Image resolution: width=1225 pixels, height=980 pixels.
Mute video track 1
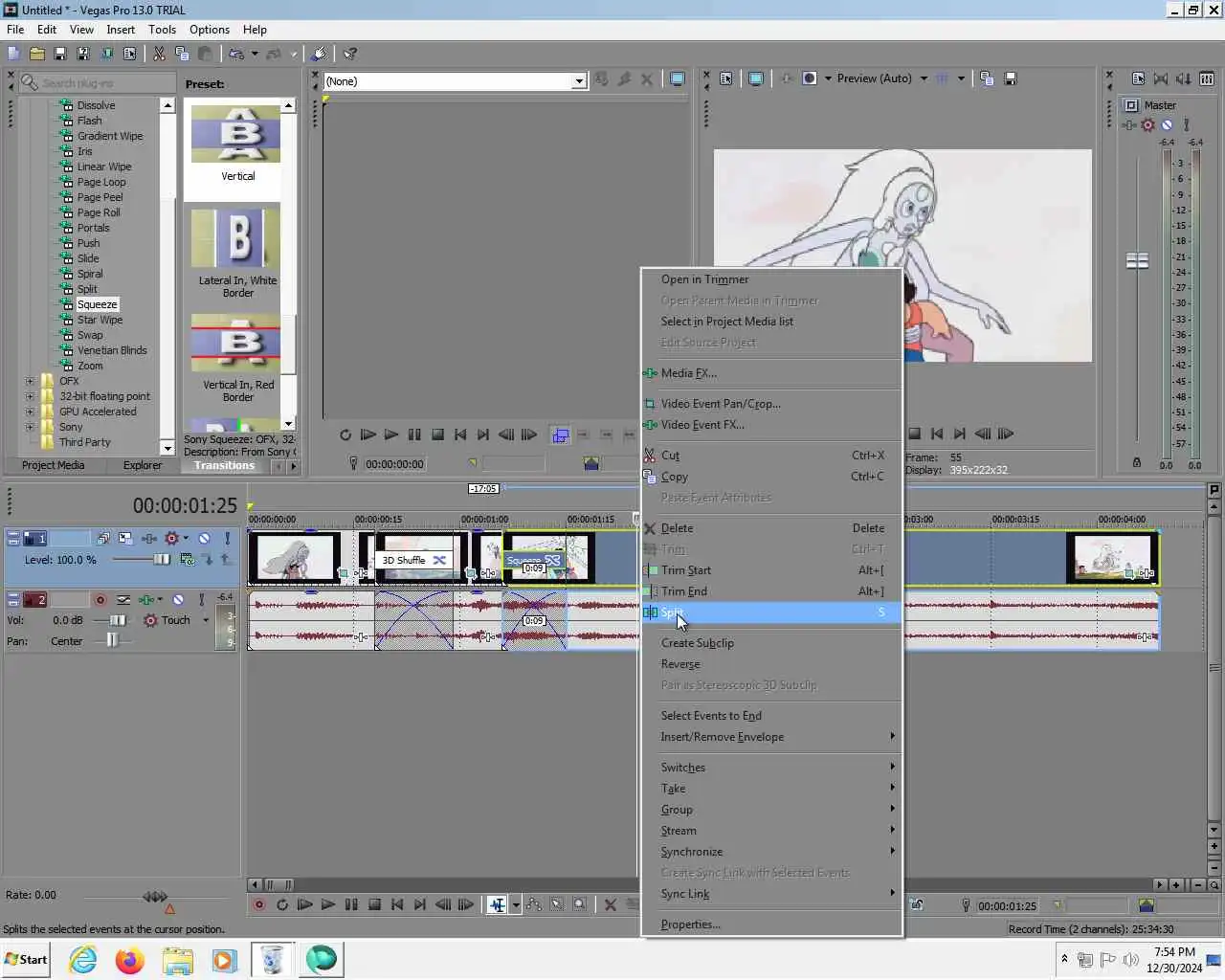point(204,539)
